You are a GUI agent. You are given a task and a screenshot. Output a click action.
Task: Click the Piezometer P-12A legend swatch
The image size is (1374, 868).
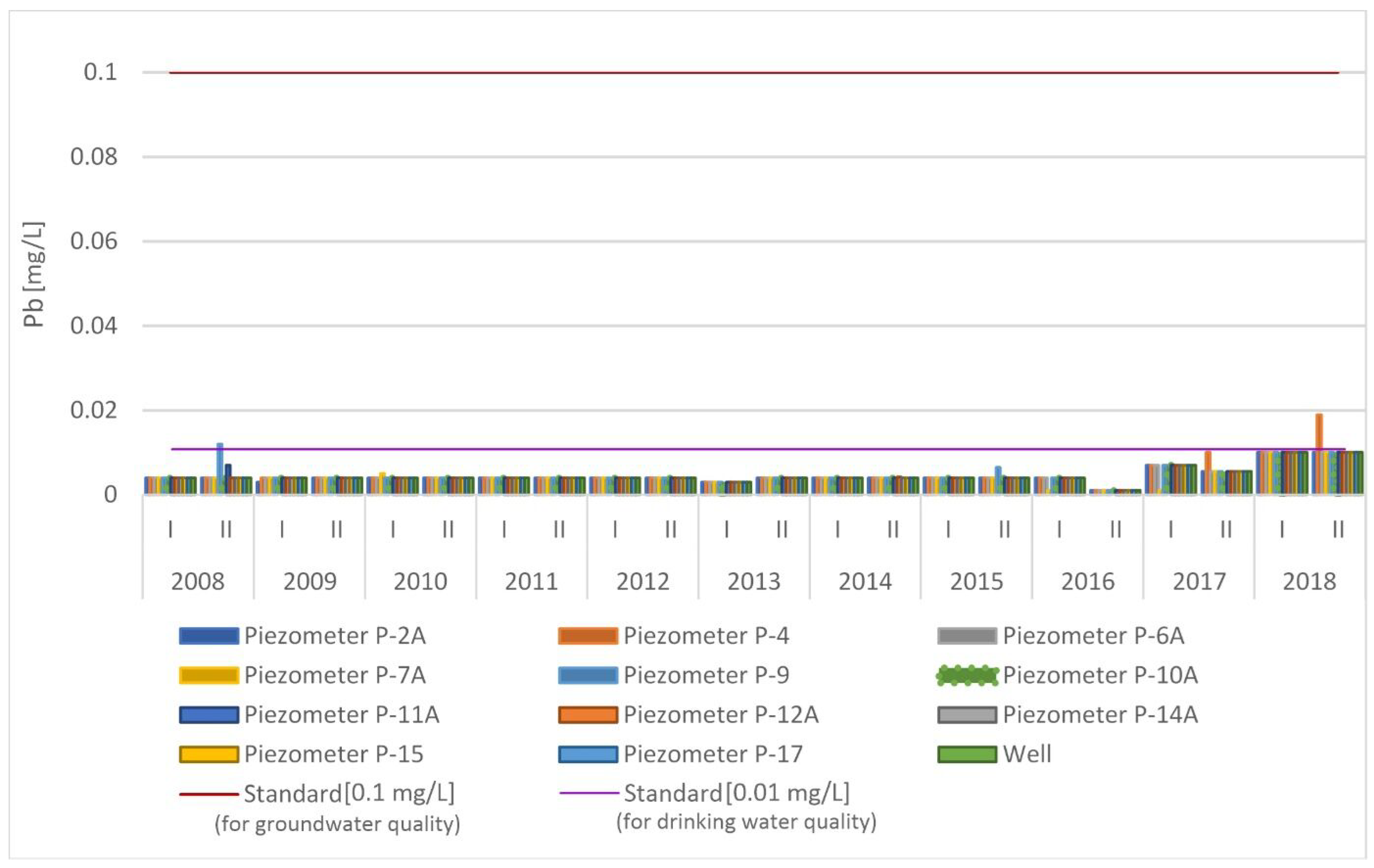(588, 714)
